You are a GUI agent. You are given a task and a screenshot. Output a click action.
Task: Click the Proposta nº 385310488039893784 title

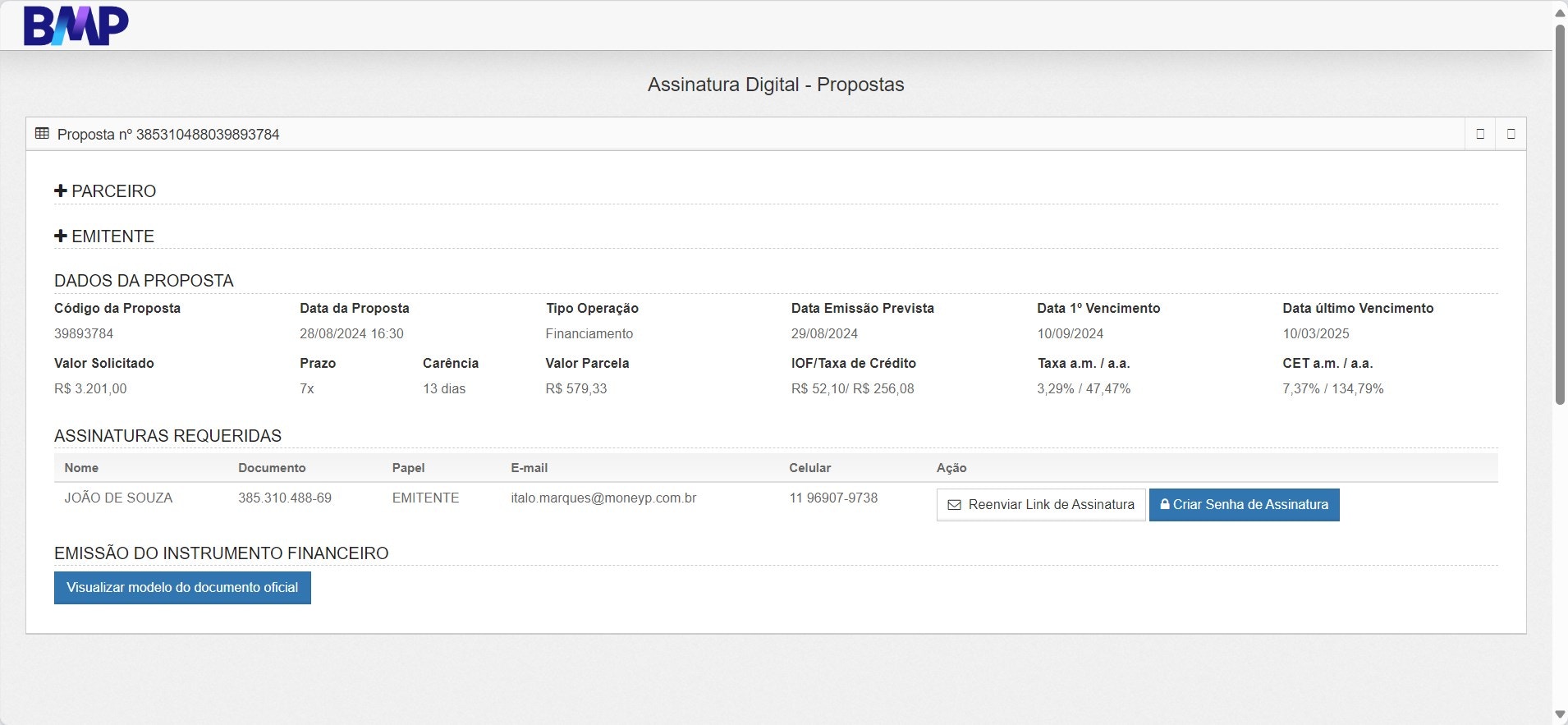point(168,134)
